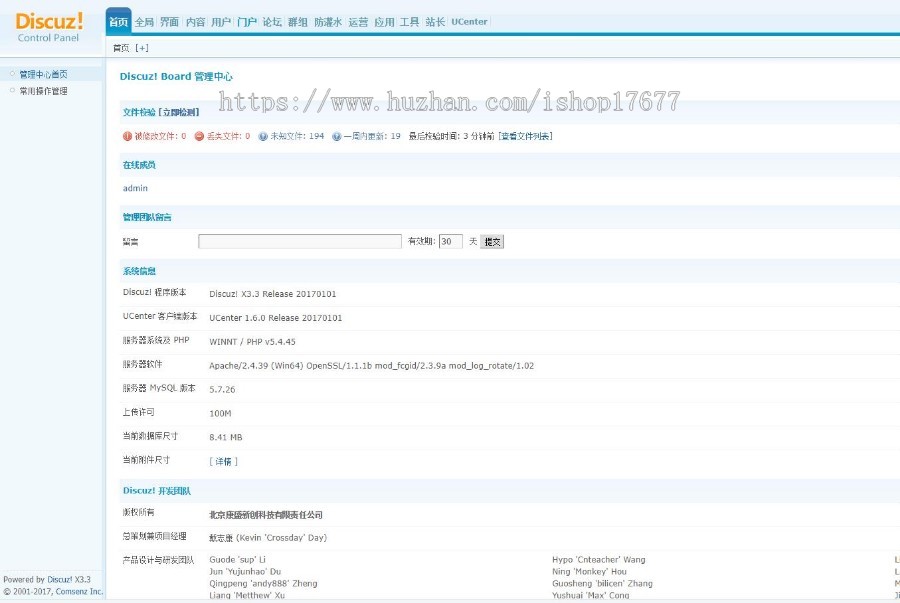This screenshot has width=900, height=603.
Task: Click Ning 'Monkey' Hou name
Action: click(589, 571)
